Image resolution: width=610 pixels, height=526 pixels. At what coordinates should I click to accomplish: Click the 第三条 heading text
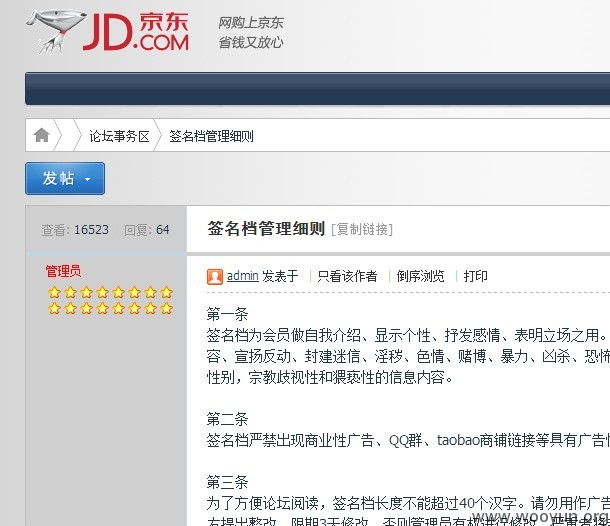coord(227,482)
